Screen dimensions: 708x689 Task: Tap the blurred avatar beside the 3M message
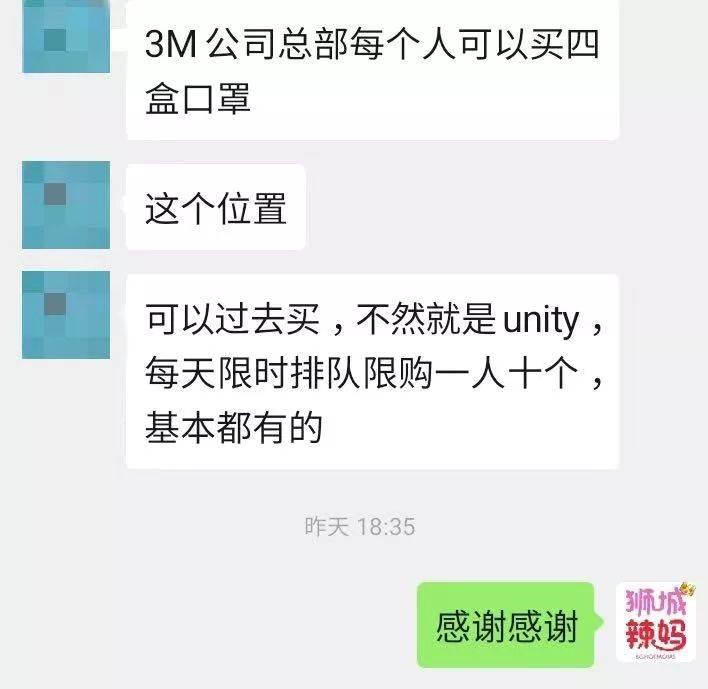tap(66, 36)
